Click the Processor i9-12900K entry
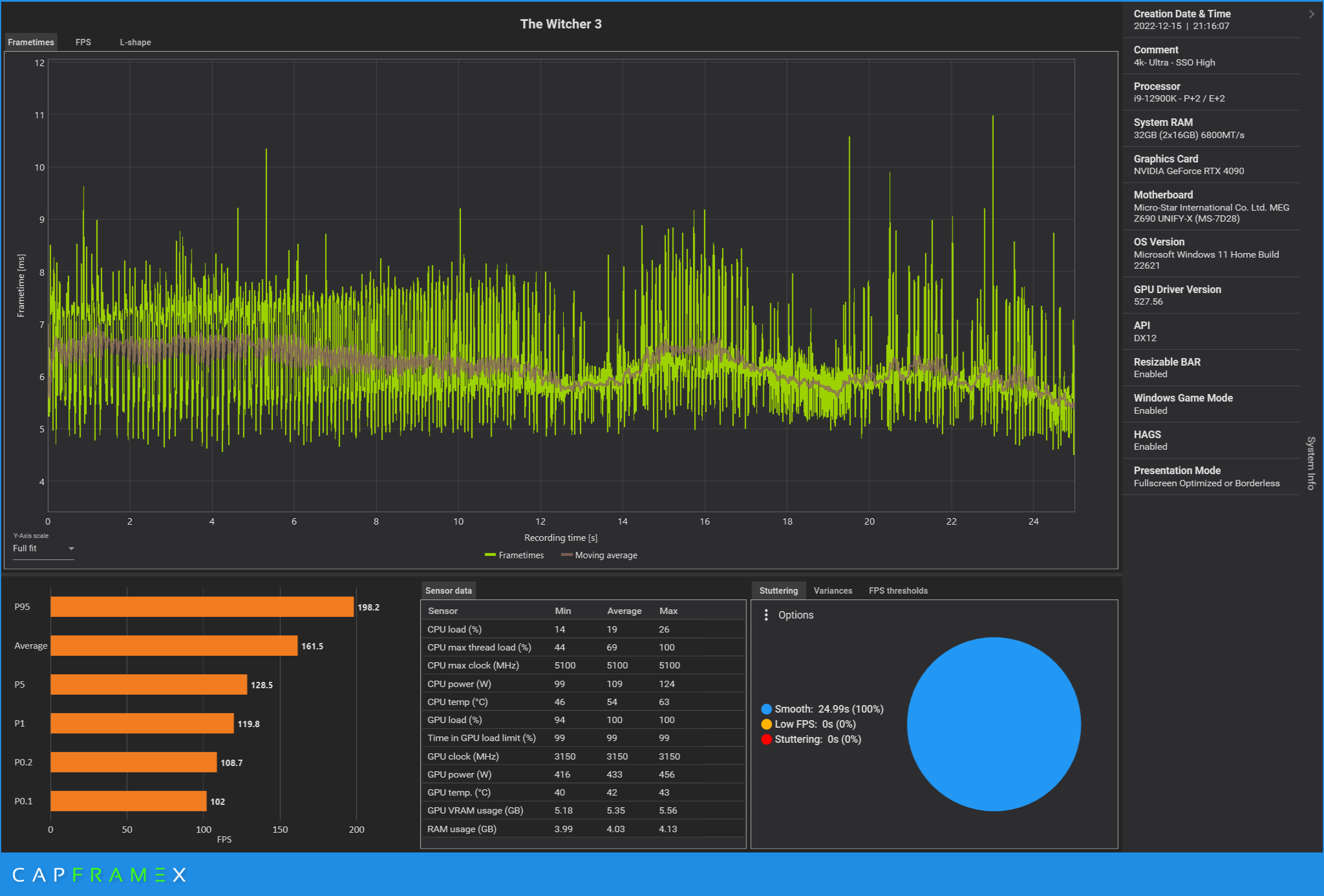This screenshot has height=896, width=1324. pos(1211,92)
